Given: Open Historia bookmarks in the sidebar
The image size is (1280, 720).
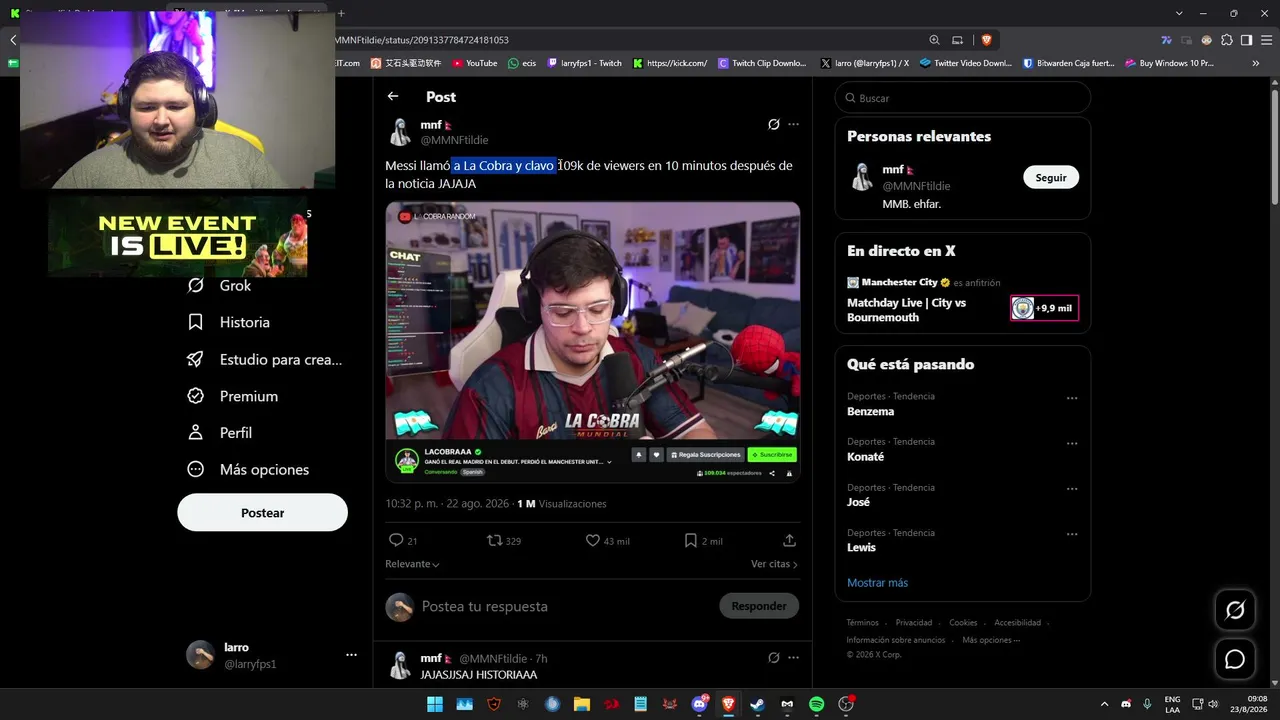Looking at the screenshot, I should click(229, 322).
